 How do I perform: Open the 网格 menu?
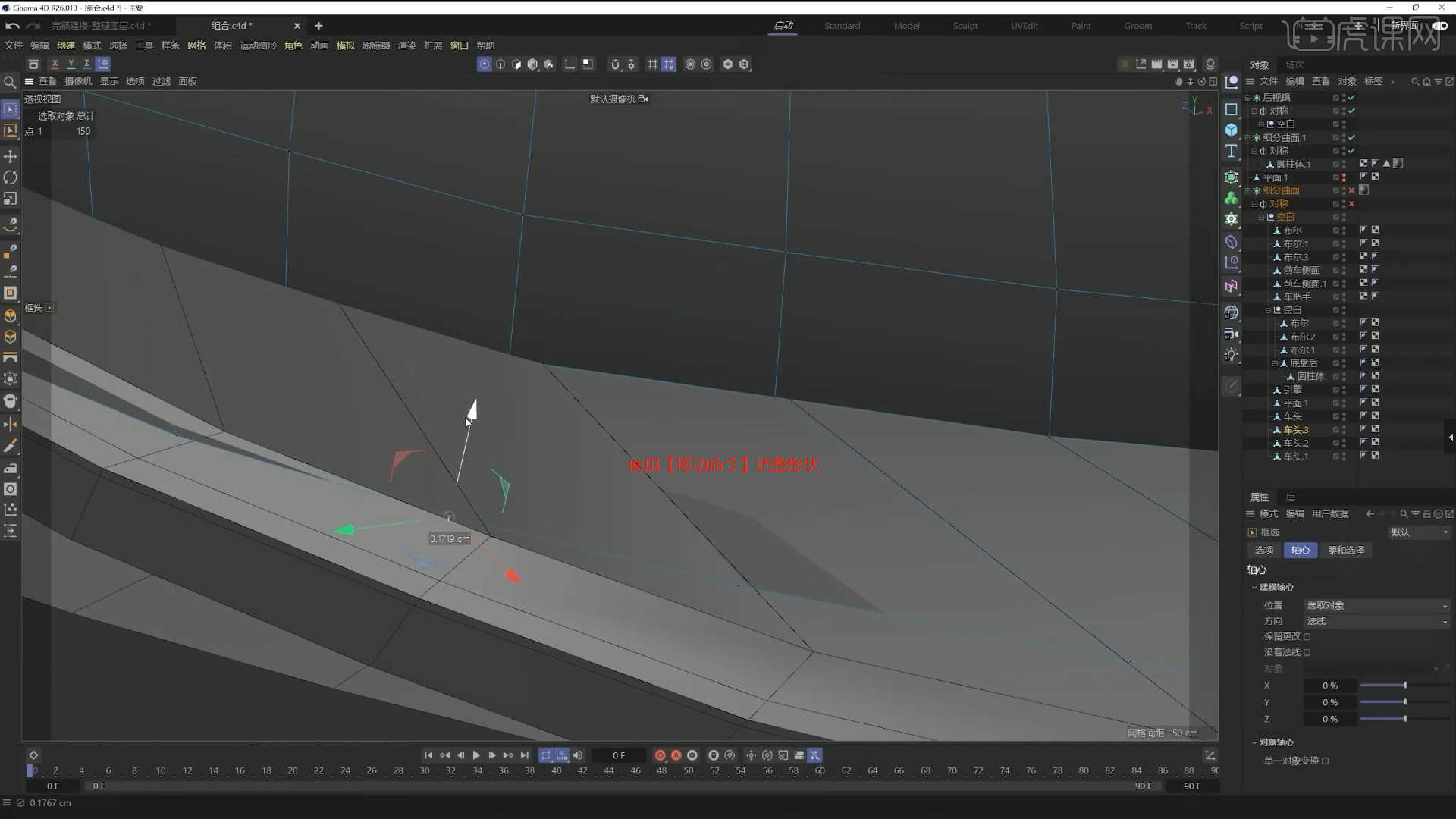click(196, 45)
